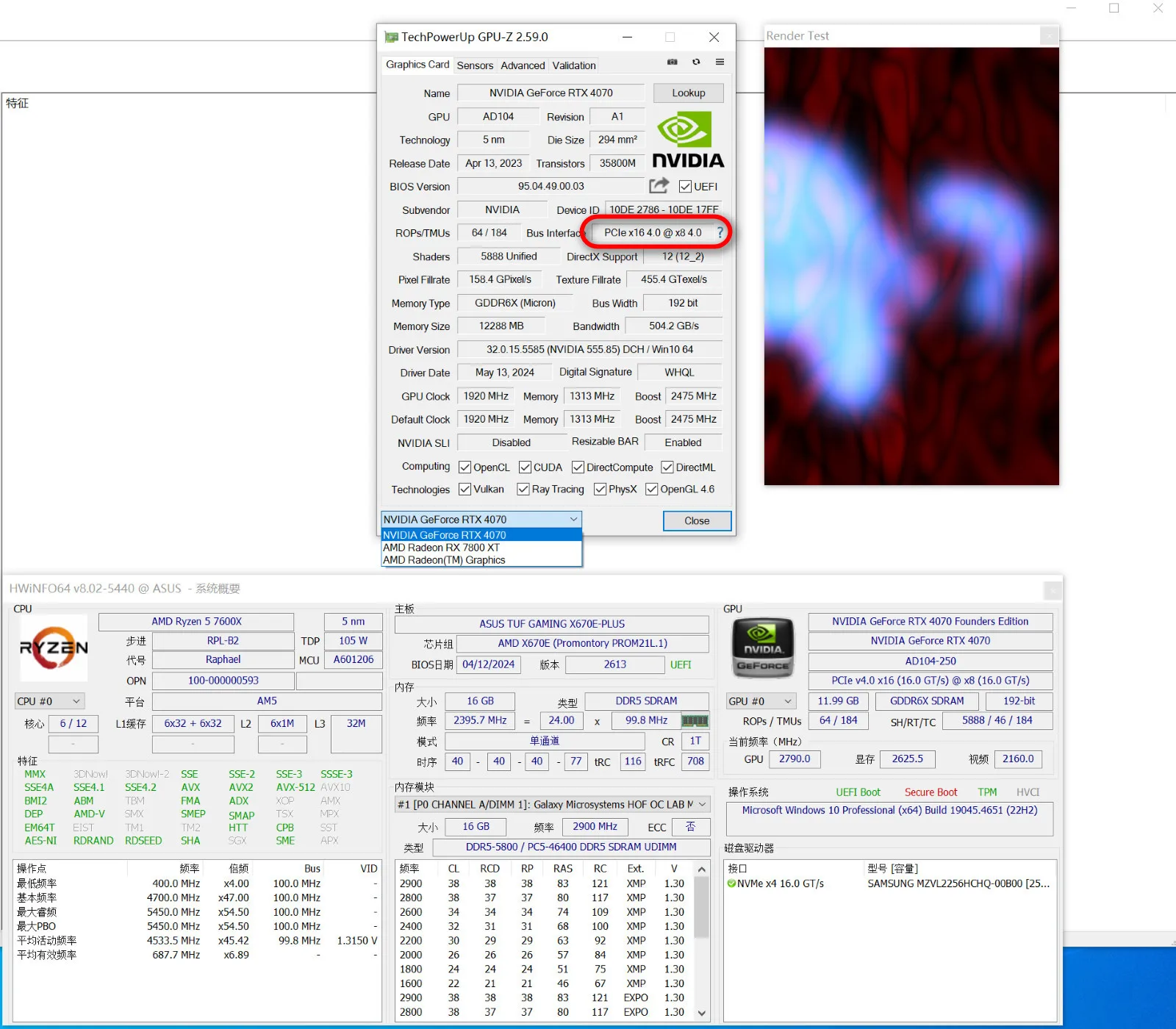
Task: Open the GPU-Z hamburger menu
Action: click(720, 62)
